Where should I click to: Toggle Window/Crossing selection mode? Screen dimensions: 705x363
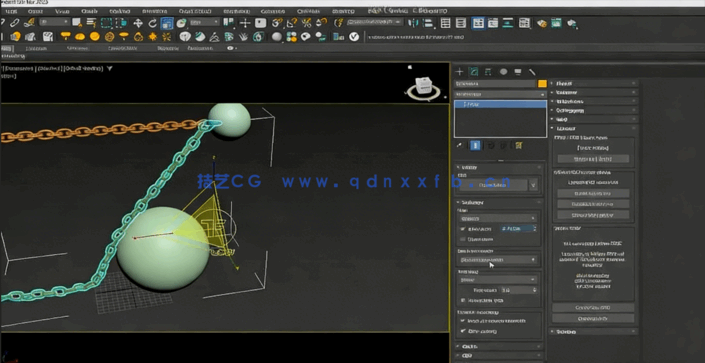[x=121, y=22]
